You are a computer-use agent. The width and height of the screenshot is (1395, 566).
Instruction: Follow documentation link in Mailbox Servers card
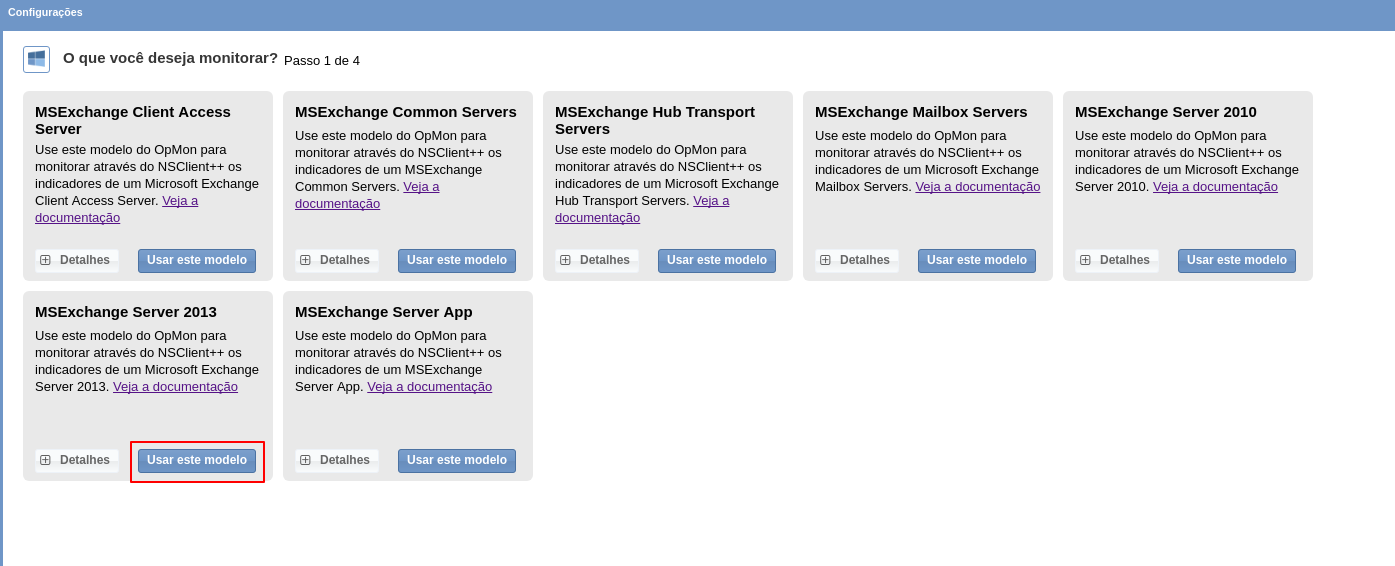click(977, 187)
